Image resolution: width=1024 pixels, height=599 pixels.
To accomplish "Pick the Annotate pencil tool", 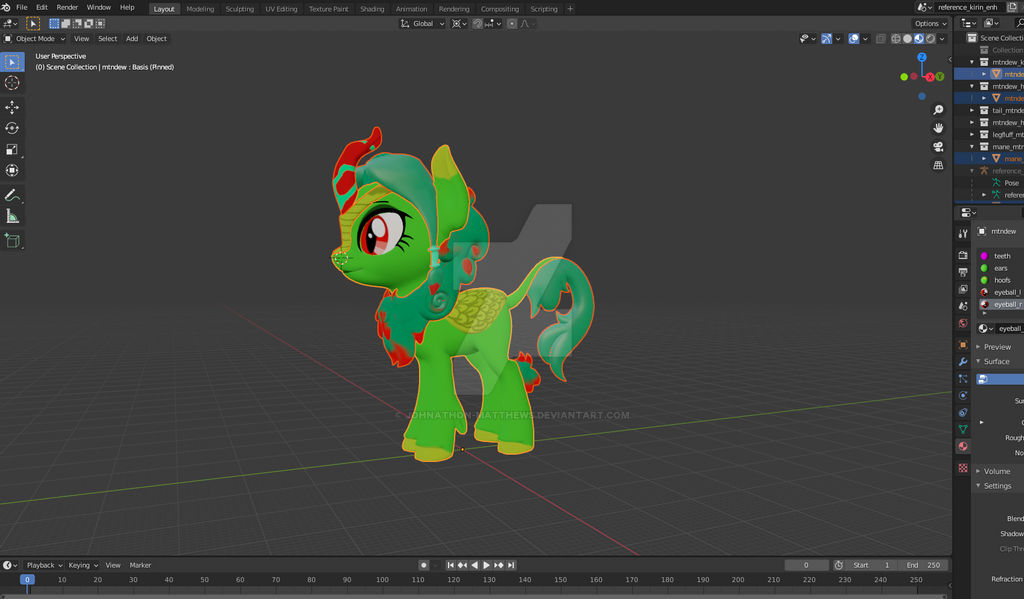I will (x=12, y=195).
